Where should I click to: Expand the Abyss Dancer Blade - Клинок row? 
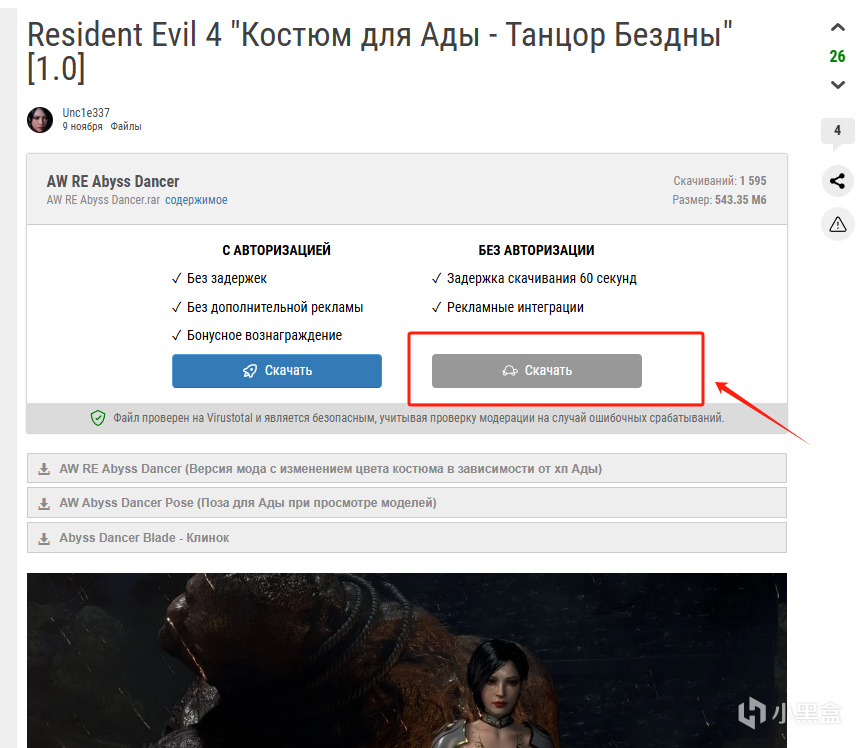(407, 537)
